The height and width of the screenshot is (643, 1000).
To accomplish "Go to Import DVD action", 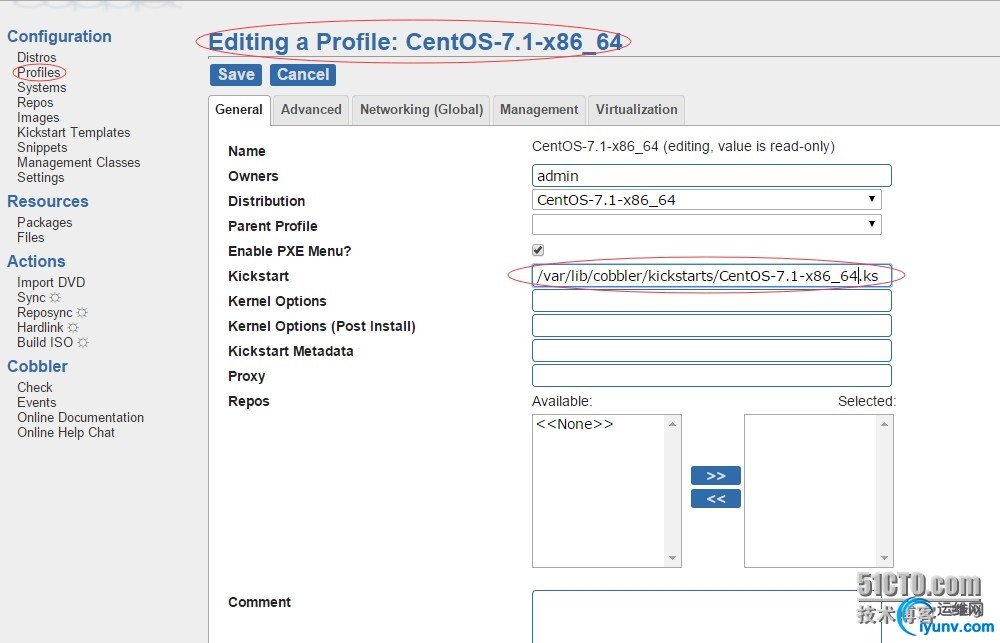I will 50,283.
